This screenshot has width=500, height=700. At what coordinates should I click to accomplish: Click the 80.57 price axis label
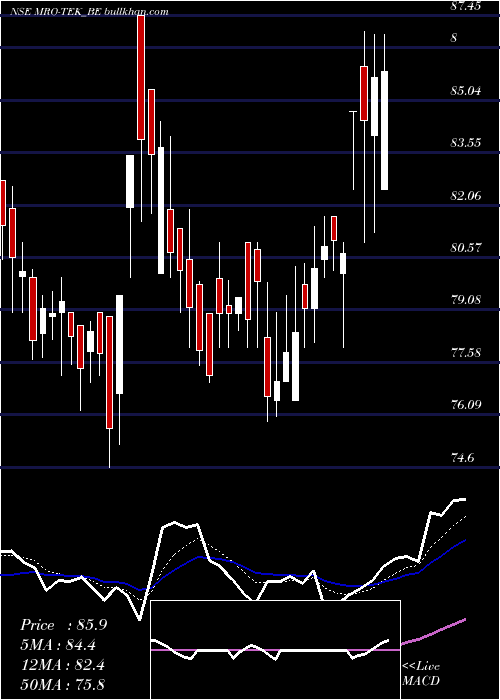coord(466,247)
